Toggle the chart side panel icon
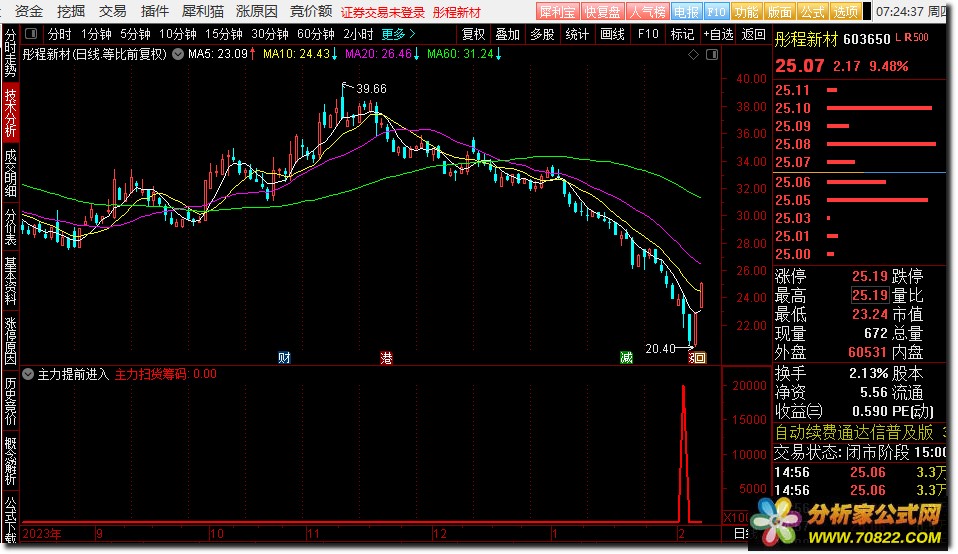 click(712, 55)
